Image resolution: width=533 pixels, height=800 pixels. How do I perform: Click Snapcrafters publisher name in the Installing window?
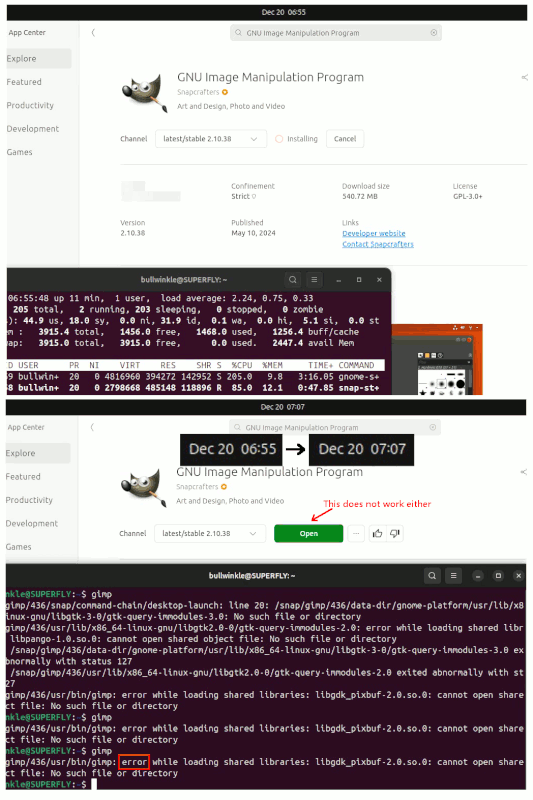[198, 92]
